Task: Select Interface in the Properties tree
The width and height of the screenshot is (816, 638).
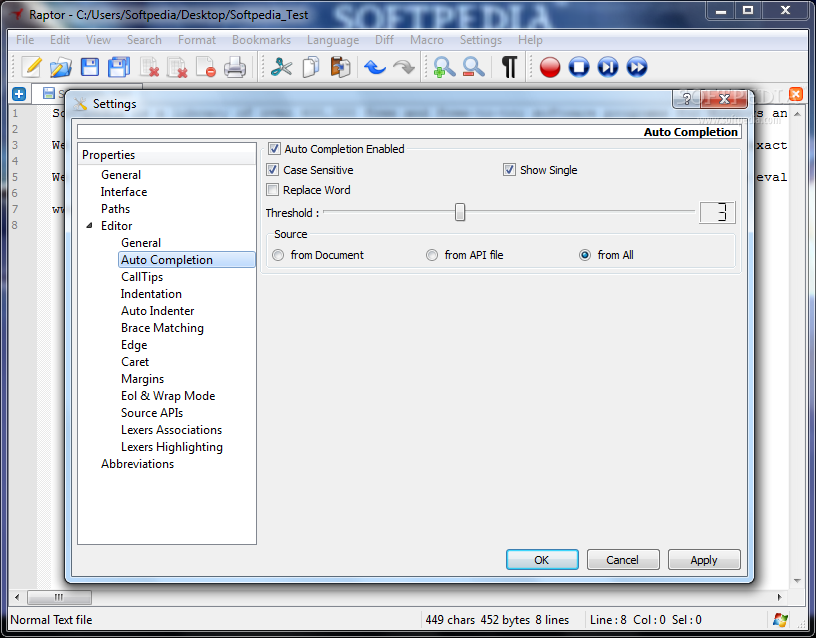Action: coord(124,192)
